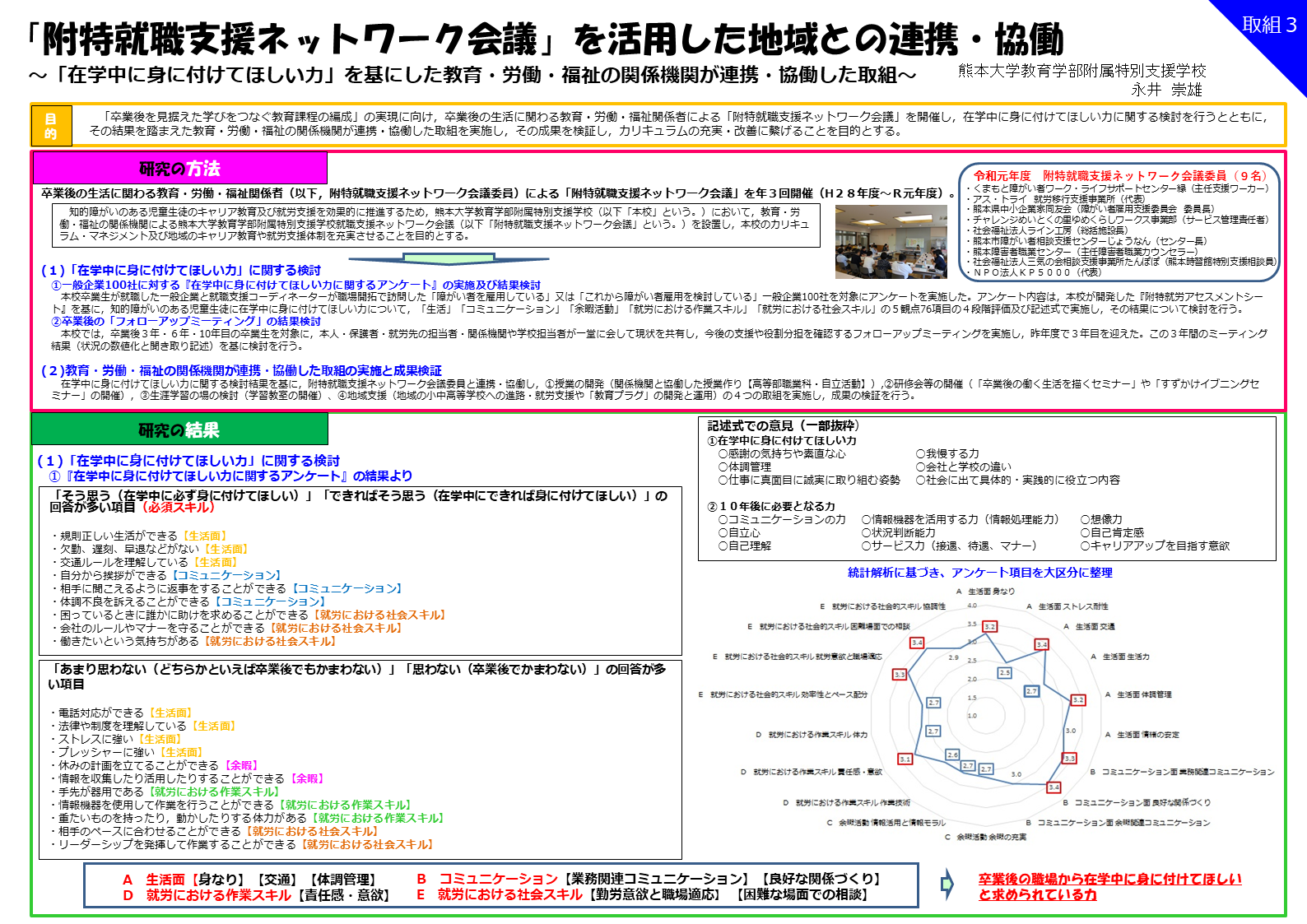Screen dimensions: 1307x924
Task: Click the magenta '研究の方法' header
Action: pyautogui.click(x=179, y=169)
